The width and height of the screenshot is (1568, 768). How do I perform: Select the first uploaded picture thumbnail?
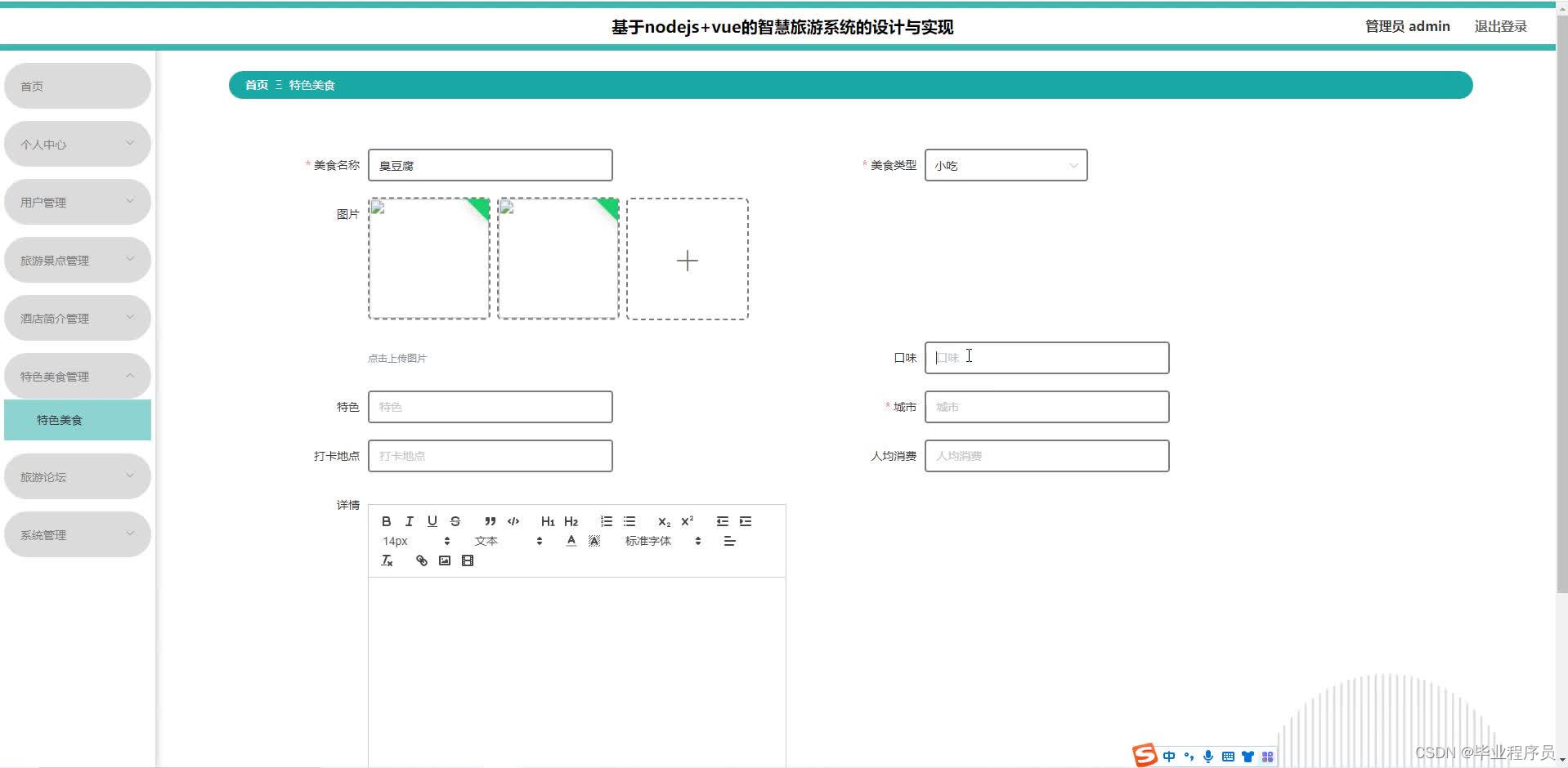point(429,258)
